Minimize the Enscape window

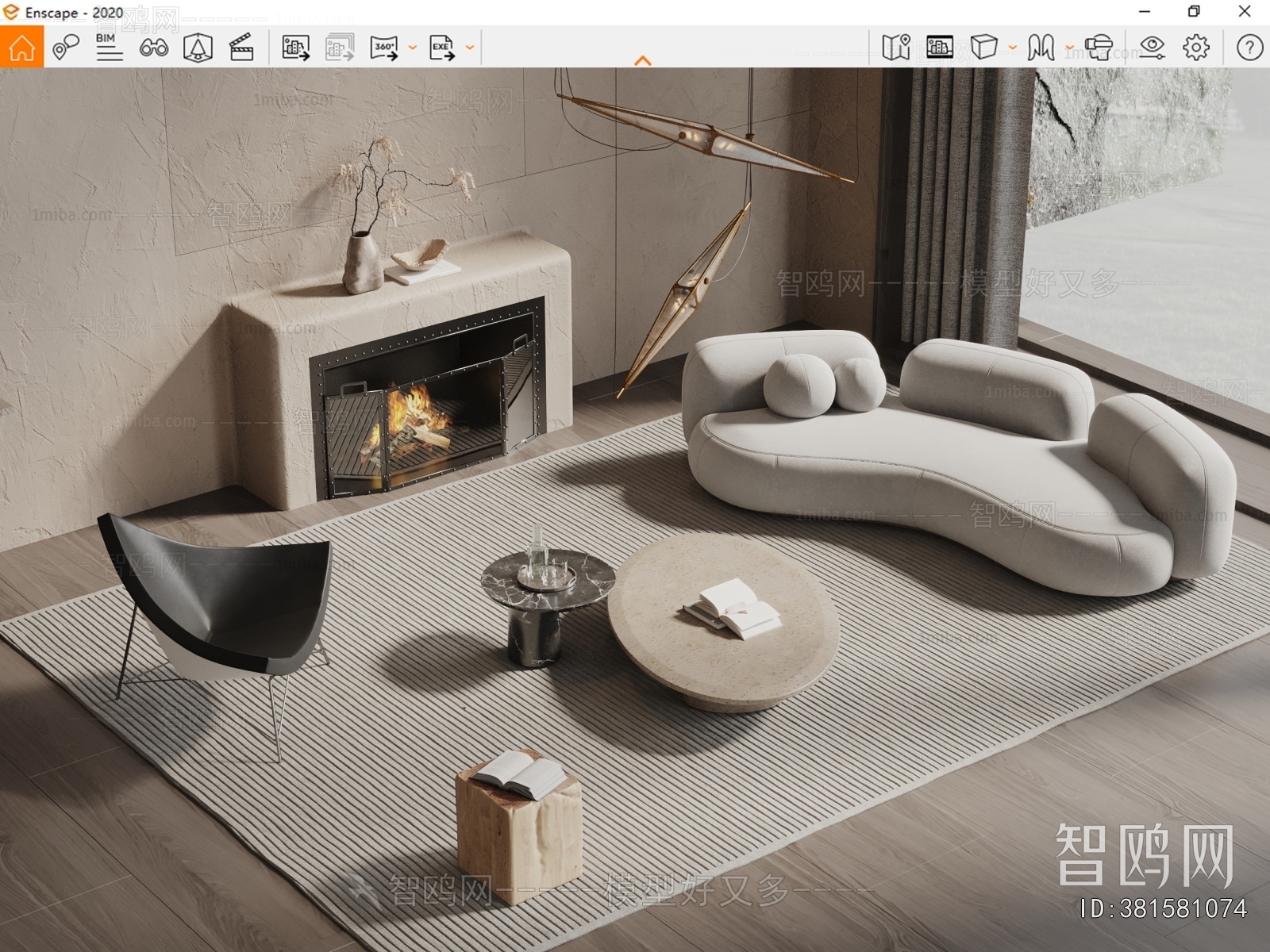1144,12
